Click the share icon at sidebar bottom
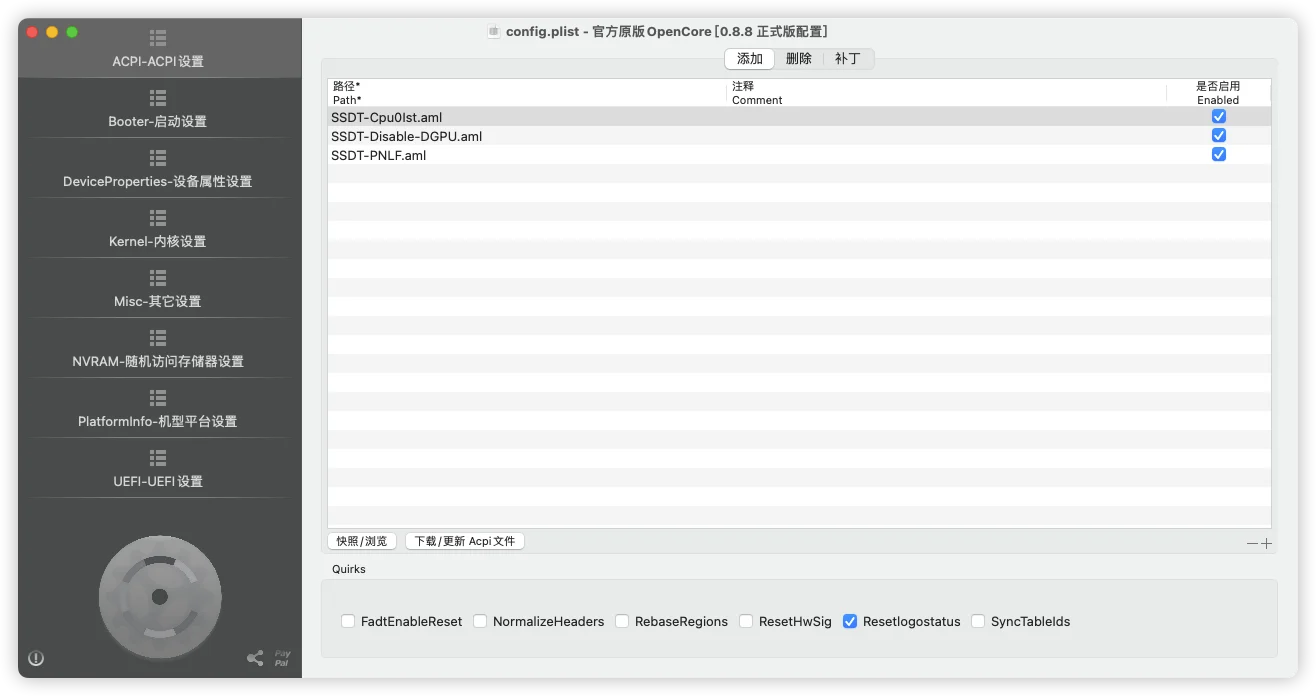 click(255, 658)
